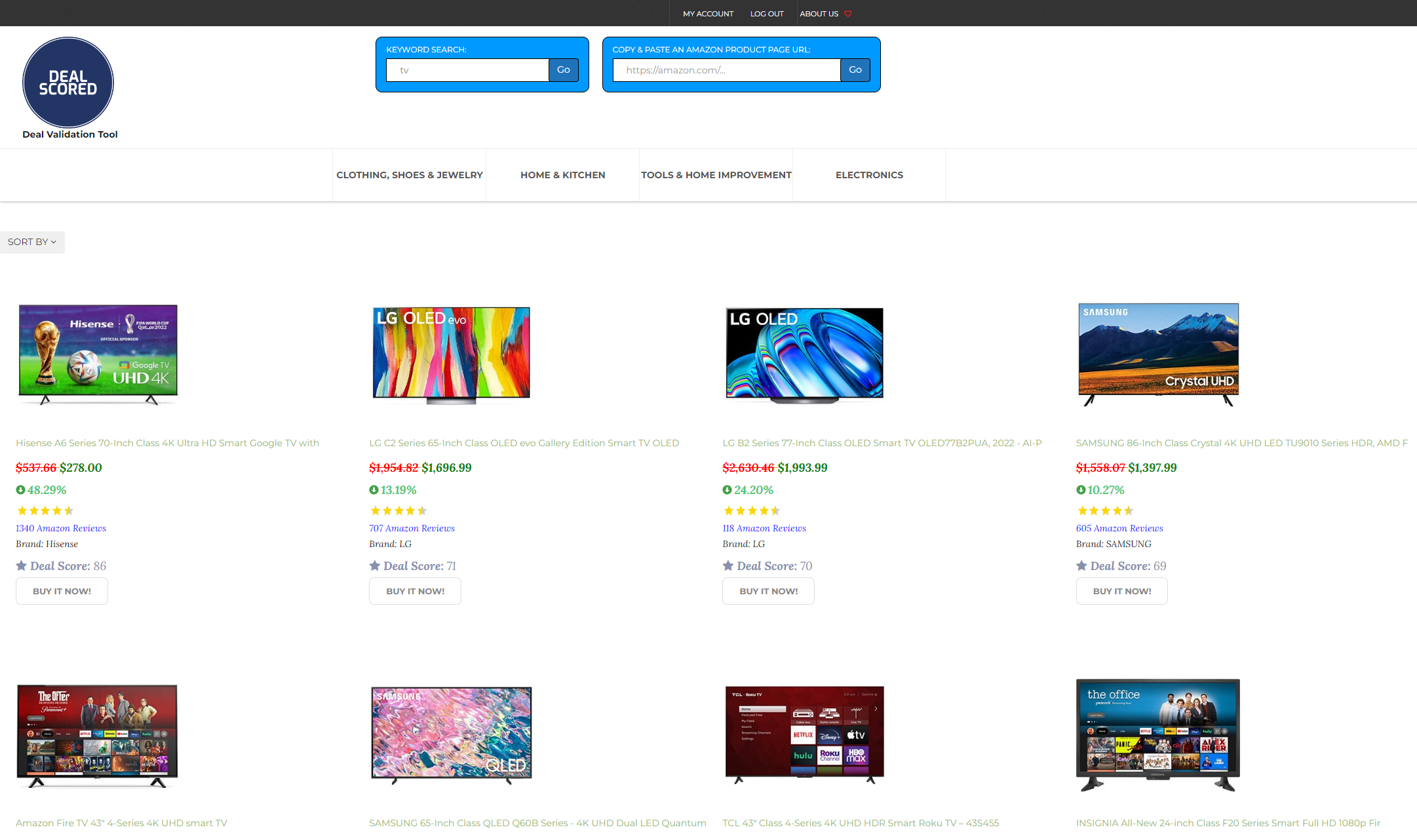The width and height of the screenshot is (1417, 840).
Task: Click Buy It Now for Samsung 86-Inch TV
Action: coord(1121,591)
